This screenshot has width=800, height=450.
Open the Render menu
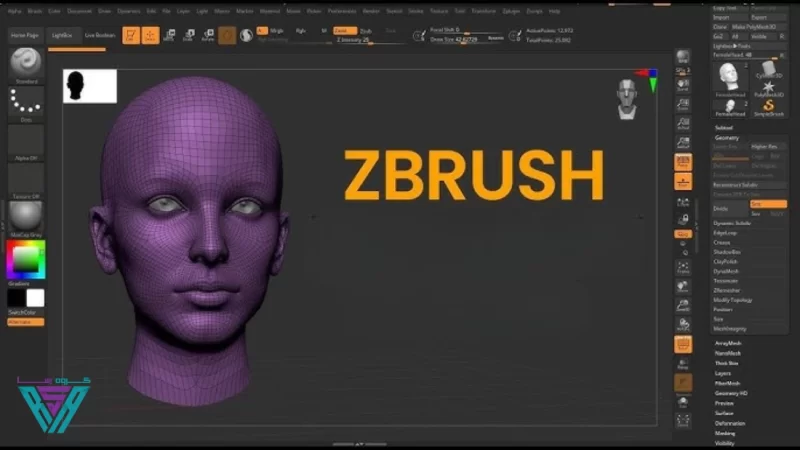pos(371,11)
